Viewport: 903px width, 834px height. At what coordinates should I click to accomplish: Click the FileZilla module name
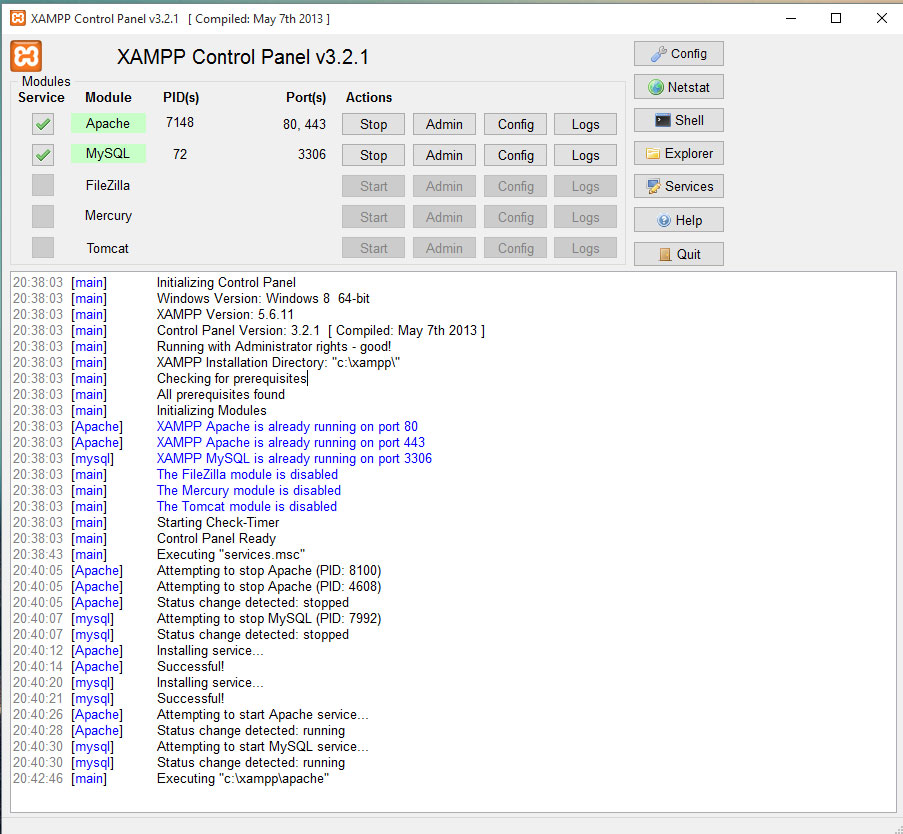[x=108, y=185]
